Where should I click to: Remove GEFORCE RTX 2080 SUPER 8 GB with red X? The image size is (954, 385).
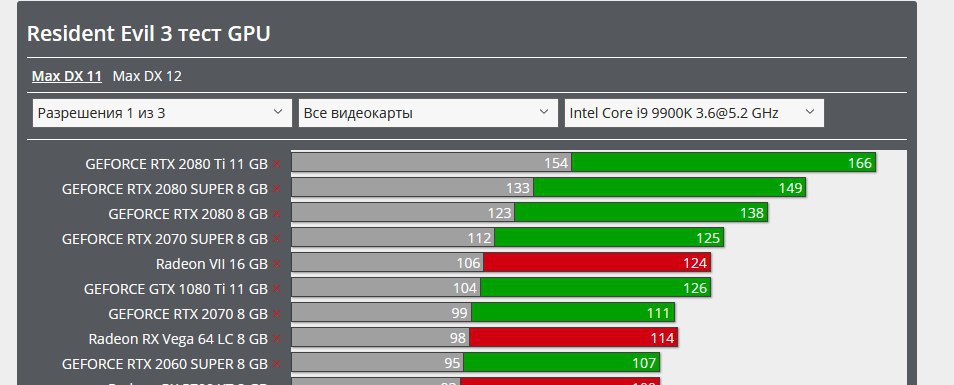tap(276, 189)
